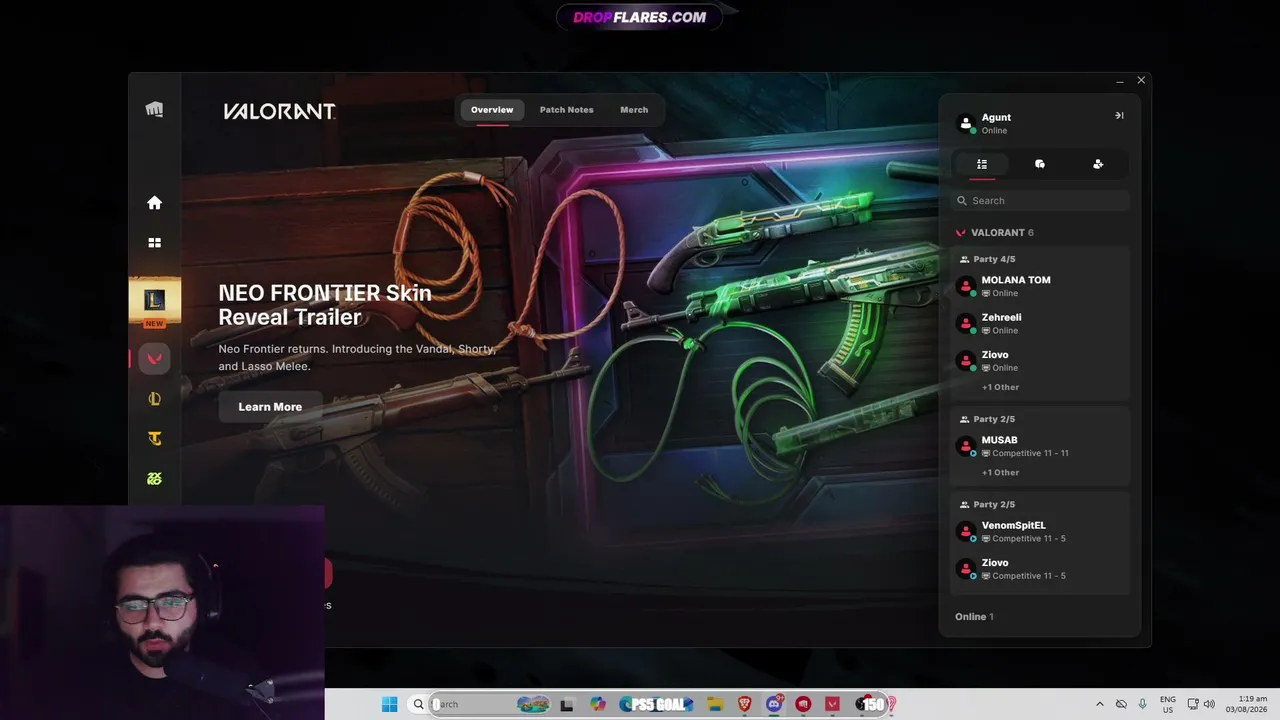
Task: Open Discord from the taskbar
Action: tap(774, 704)
